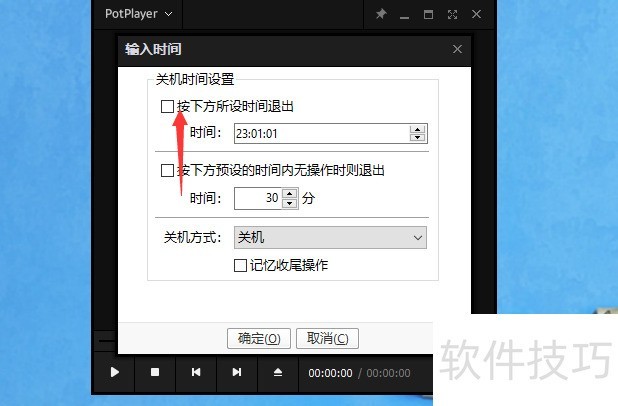Image resolution: width=618 pixels, height=406 pixels.
Task: Check the 记忆收尾操作 checkbox
Action: [240, 266]
